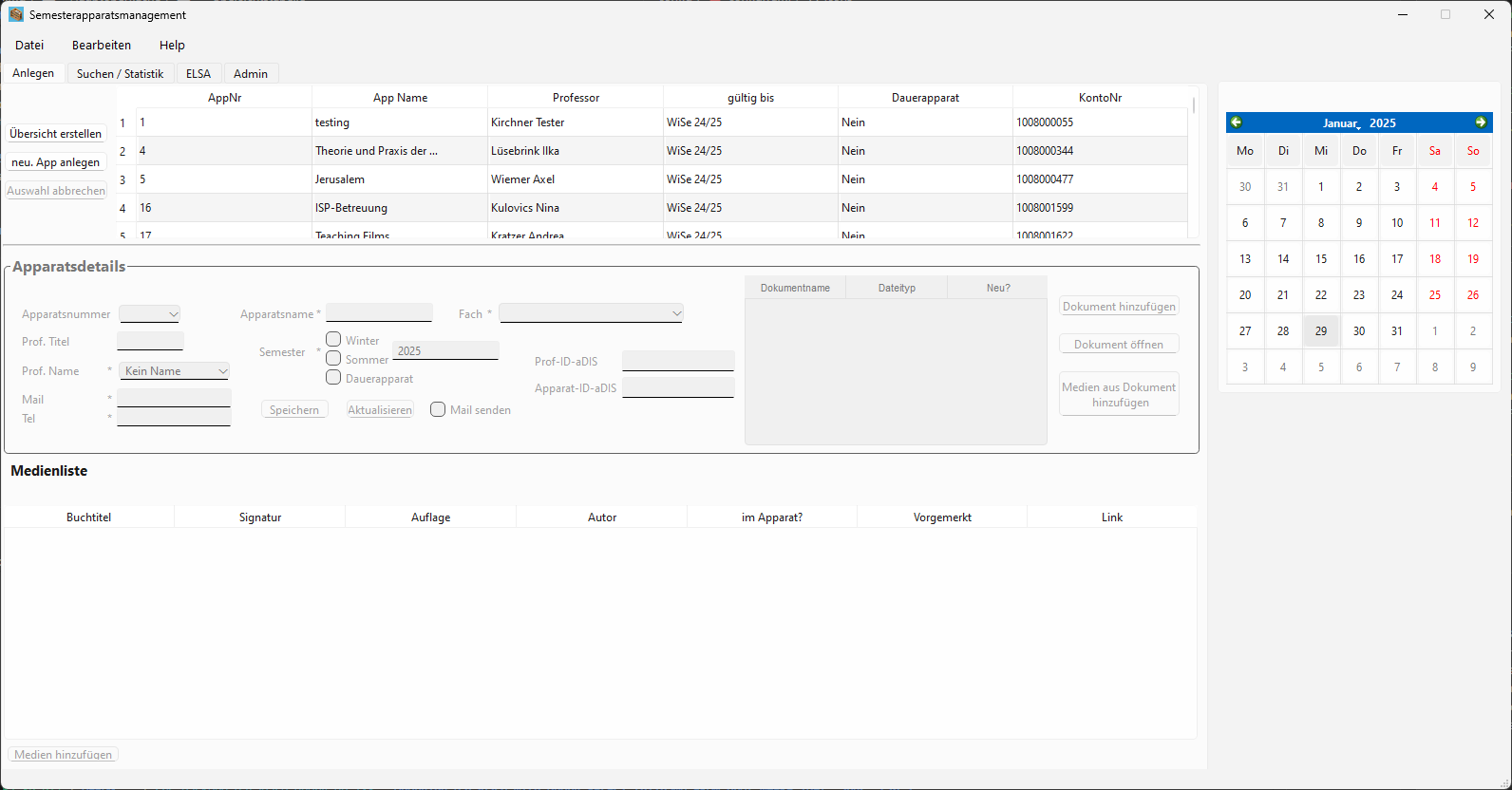Image resolution: width=1512 pixels, height=790 pixels.
Task: Click the Apparatsname input field
Action: [379, 312]
